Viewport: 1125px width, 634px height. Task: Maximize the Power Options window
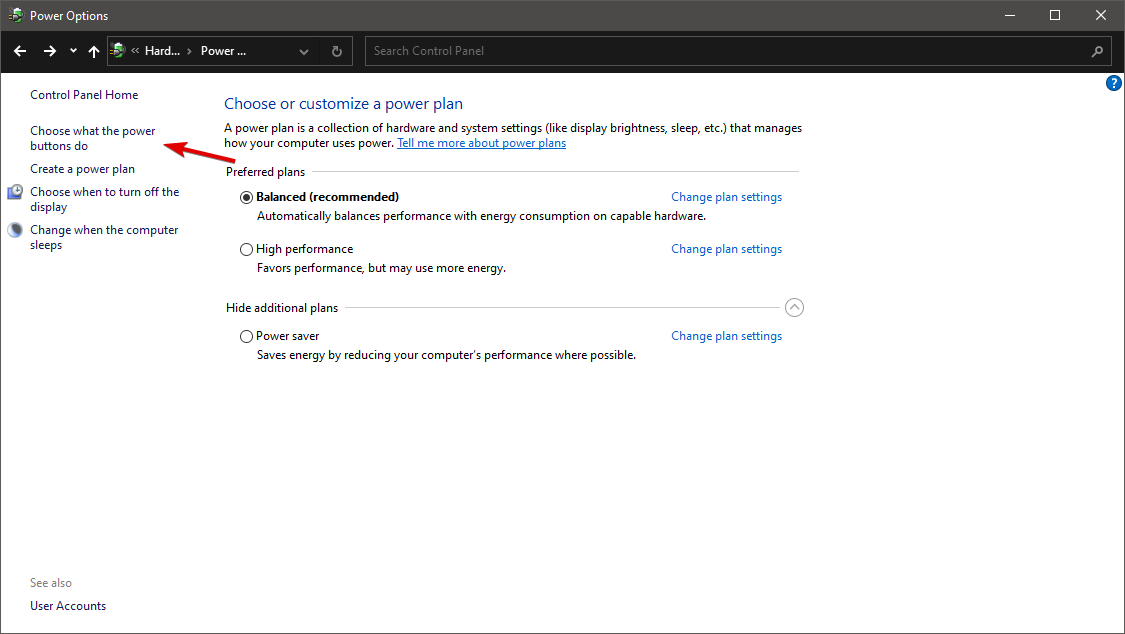1055,15
